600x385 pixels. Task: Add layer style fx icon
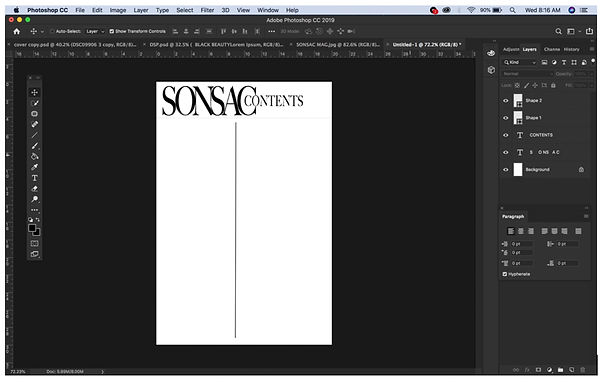click(527, 370)
